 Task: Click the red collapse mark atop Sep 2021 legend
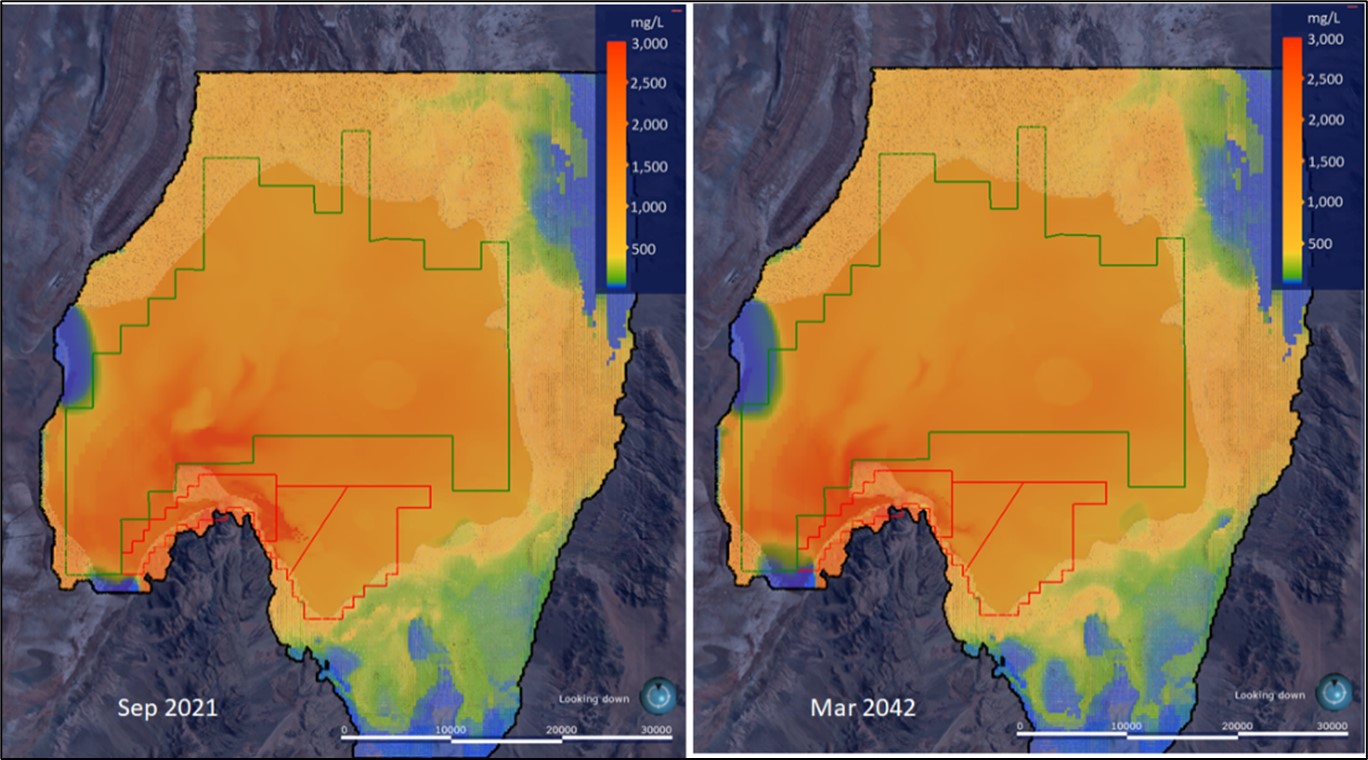[679, 11]
